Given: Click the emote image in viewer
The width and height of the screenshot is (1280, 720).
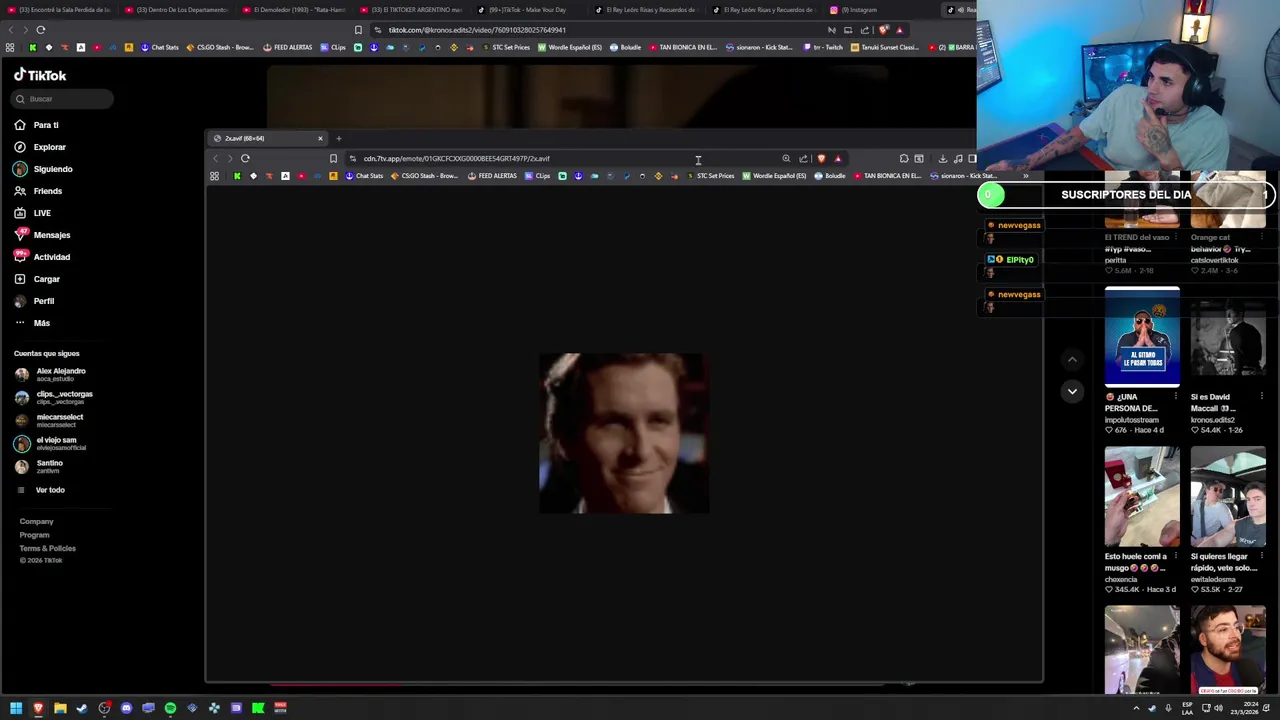Looking at the screenshot, I should click(x=624, y=433).
